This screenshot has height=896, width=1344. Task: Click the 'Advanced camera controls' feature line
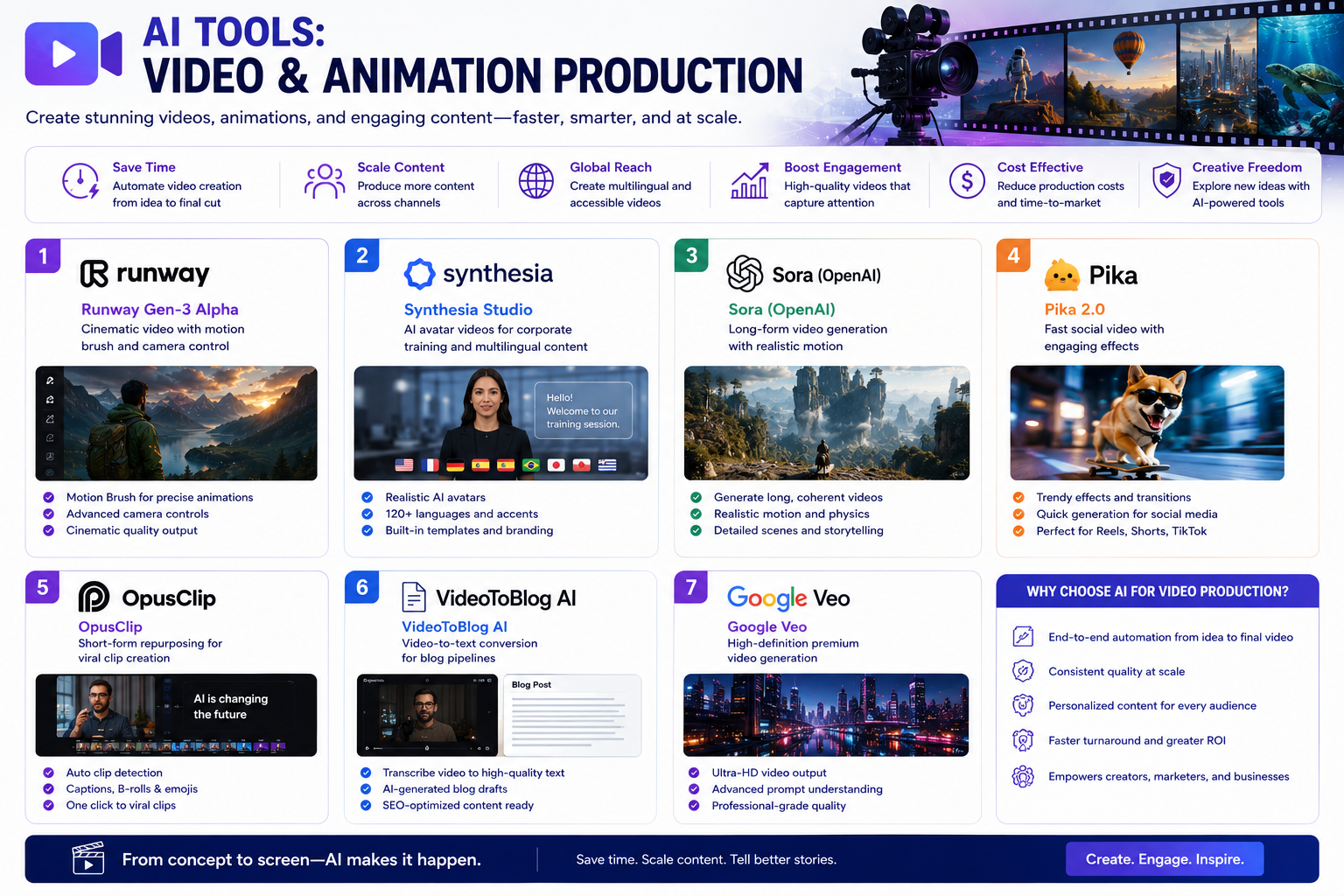(x=137, y=514)
